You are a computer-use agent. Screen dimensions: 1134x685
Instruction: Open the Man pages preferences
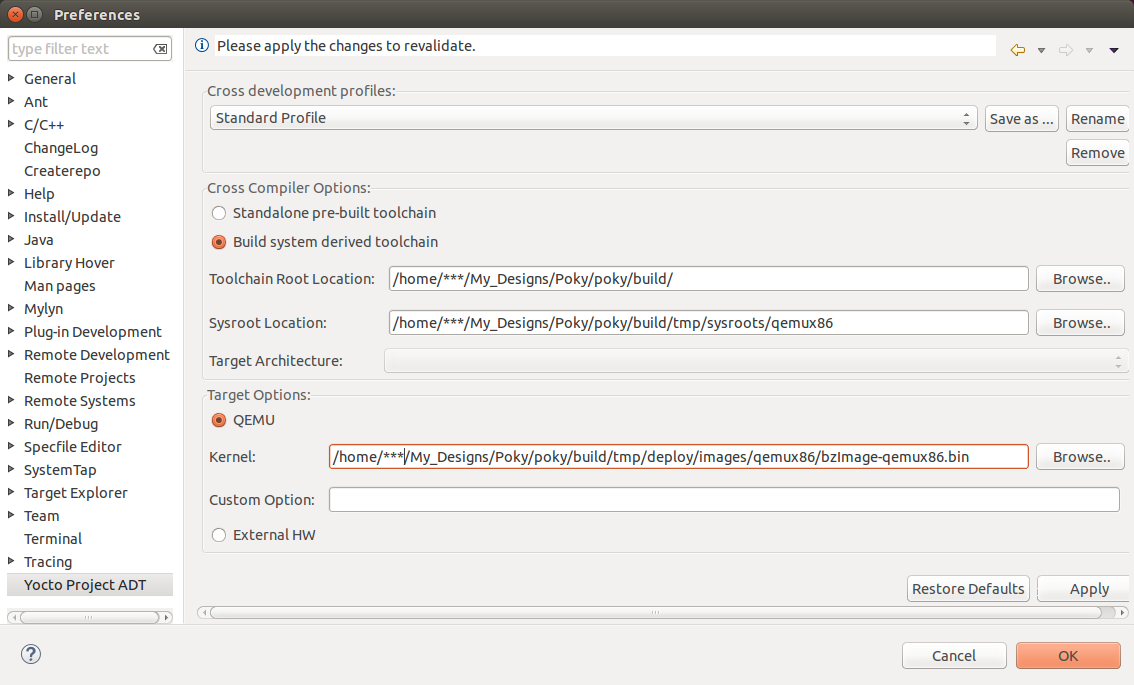click(59, 285)
